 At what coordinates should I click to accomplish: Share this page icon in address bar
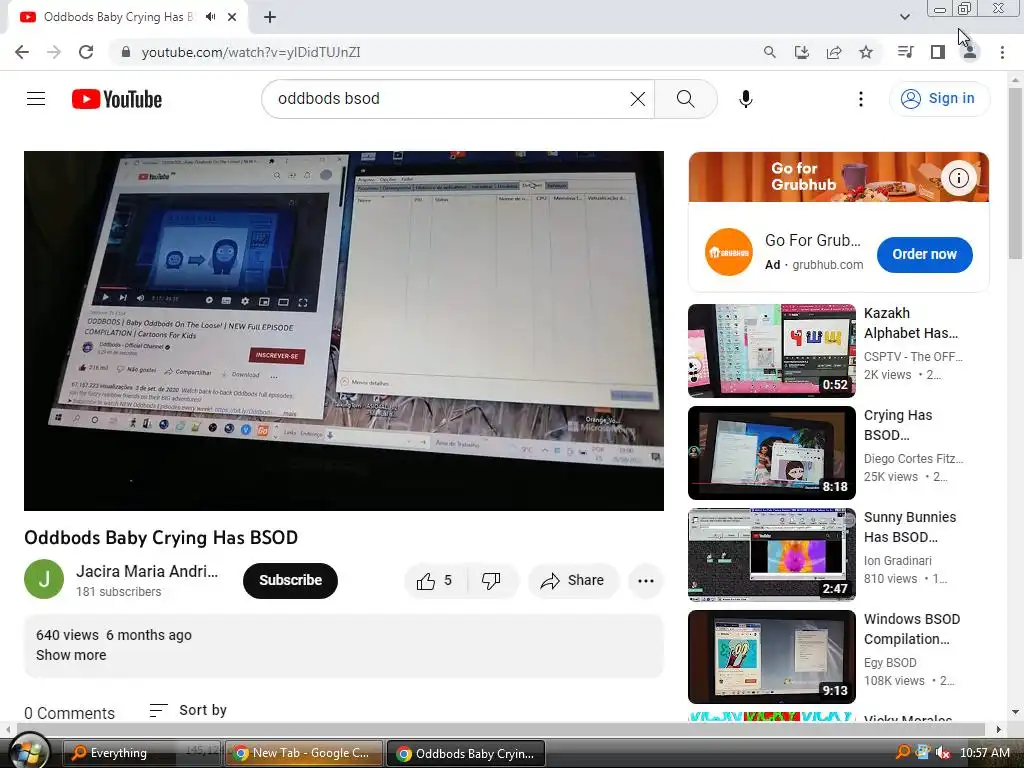[834, 52]
